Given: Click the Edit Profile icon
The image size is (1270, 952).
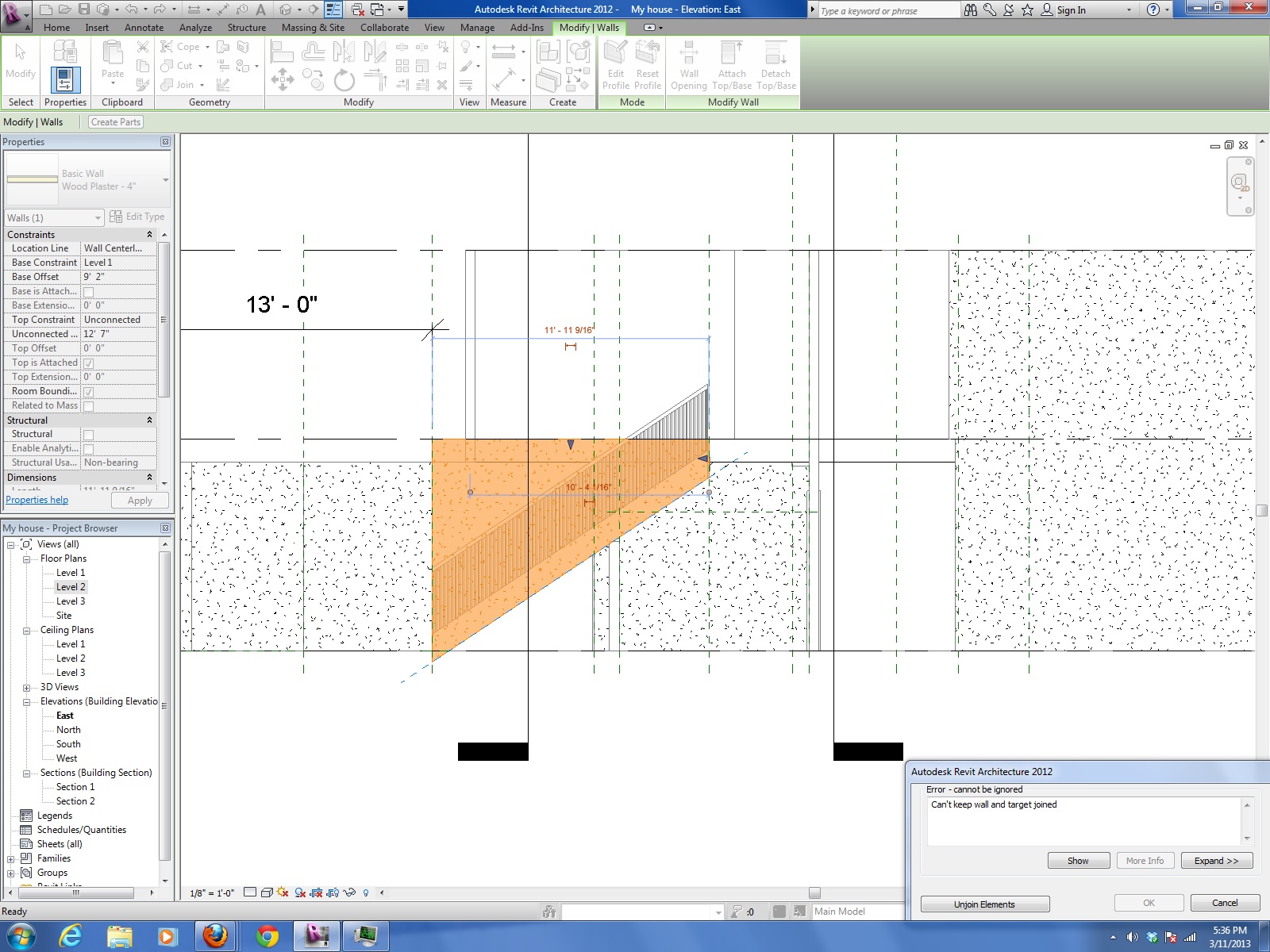Looking at the screenshot, I should (616, 53).
